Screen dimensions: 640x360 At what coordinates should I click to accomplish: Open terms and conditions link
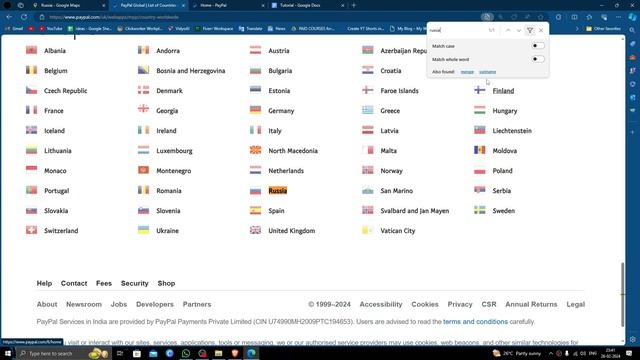(476, 322)
